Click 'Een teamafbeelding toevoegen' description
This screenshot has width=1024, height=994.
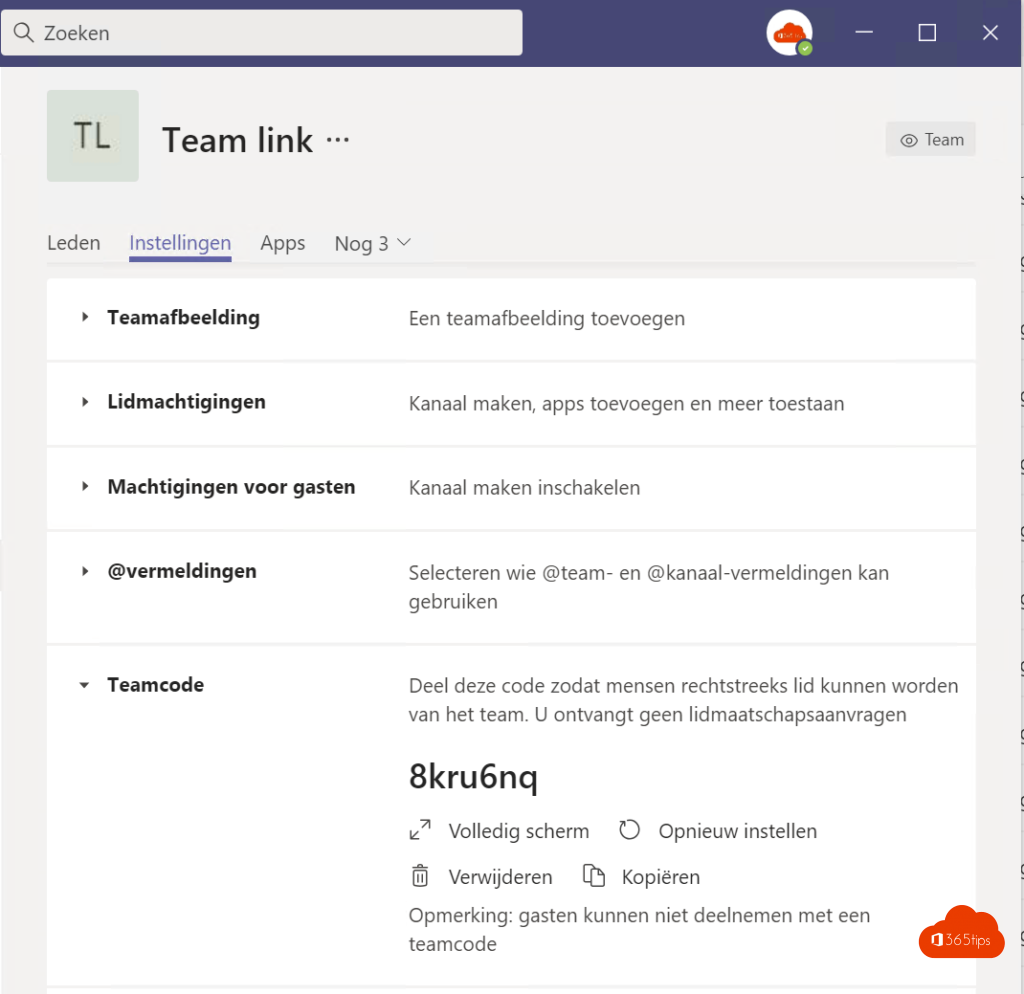[547, 319]
